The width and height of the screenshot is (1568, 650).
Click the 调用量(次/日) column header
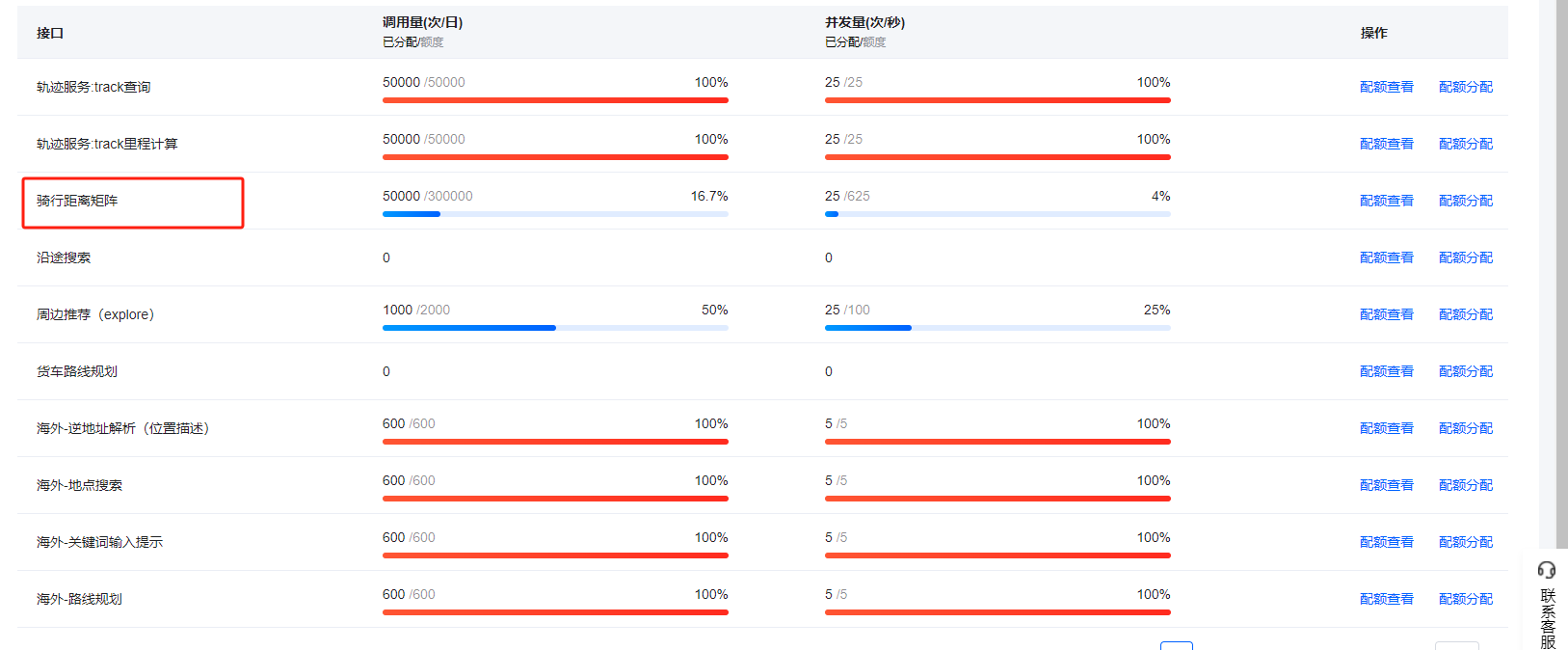[422, 22]
